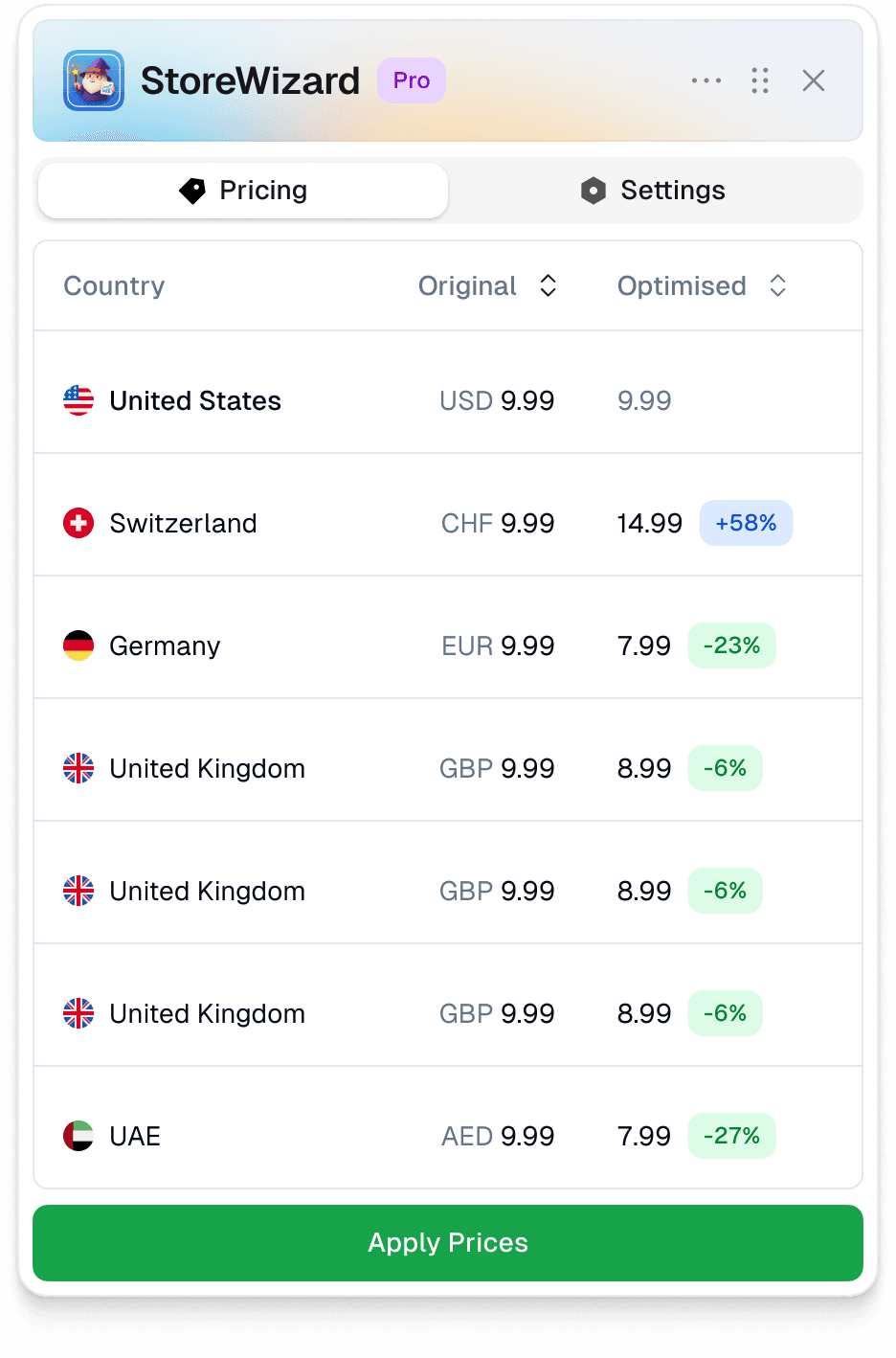The height and width of the screenshot is (1358, 896).
Task: Click the StoreWizard wizard app icon
Action: 94,80
